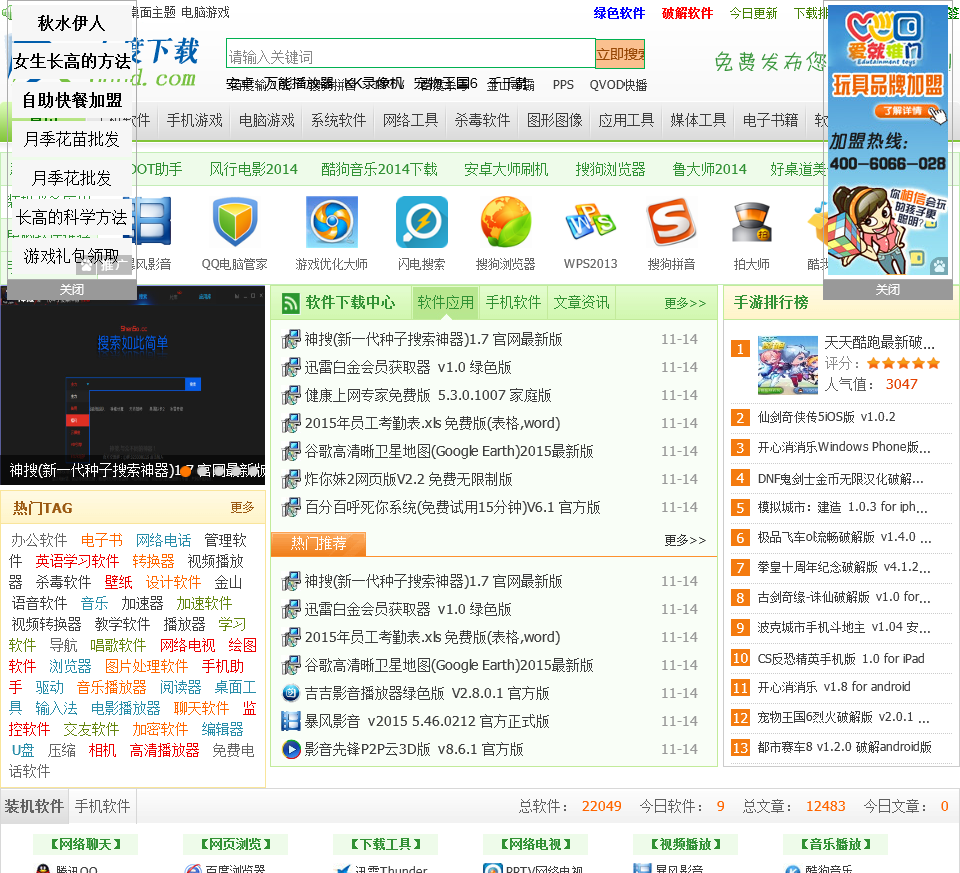Open the 绿色软件 top link
Viewport: 960px width, 873px height.
[x=619, y=13]
